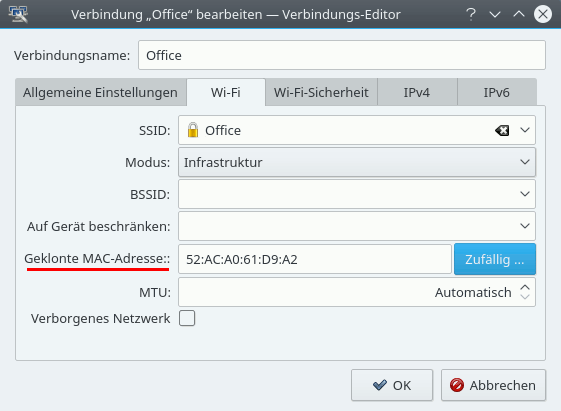
Task: Click the lock icon beside Office SSID
Action: 193,130
